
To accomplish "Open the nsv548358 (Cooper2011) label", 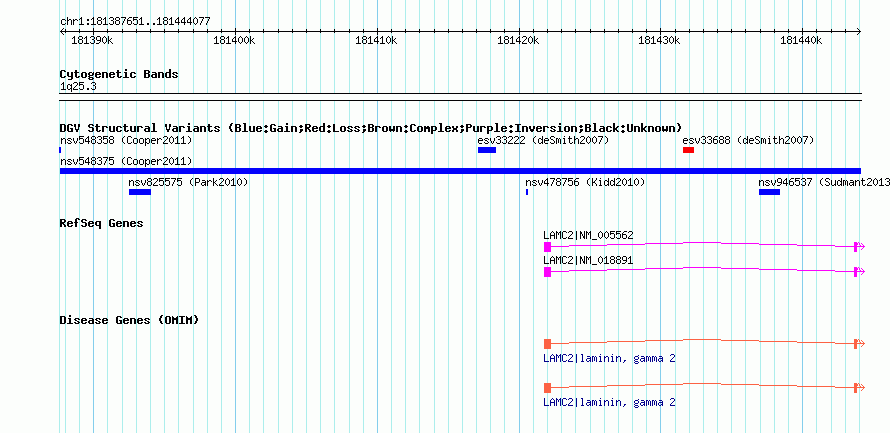I will pyautogui.click(x=126, y=140).
